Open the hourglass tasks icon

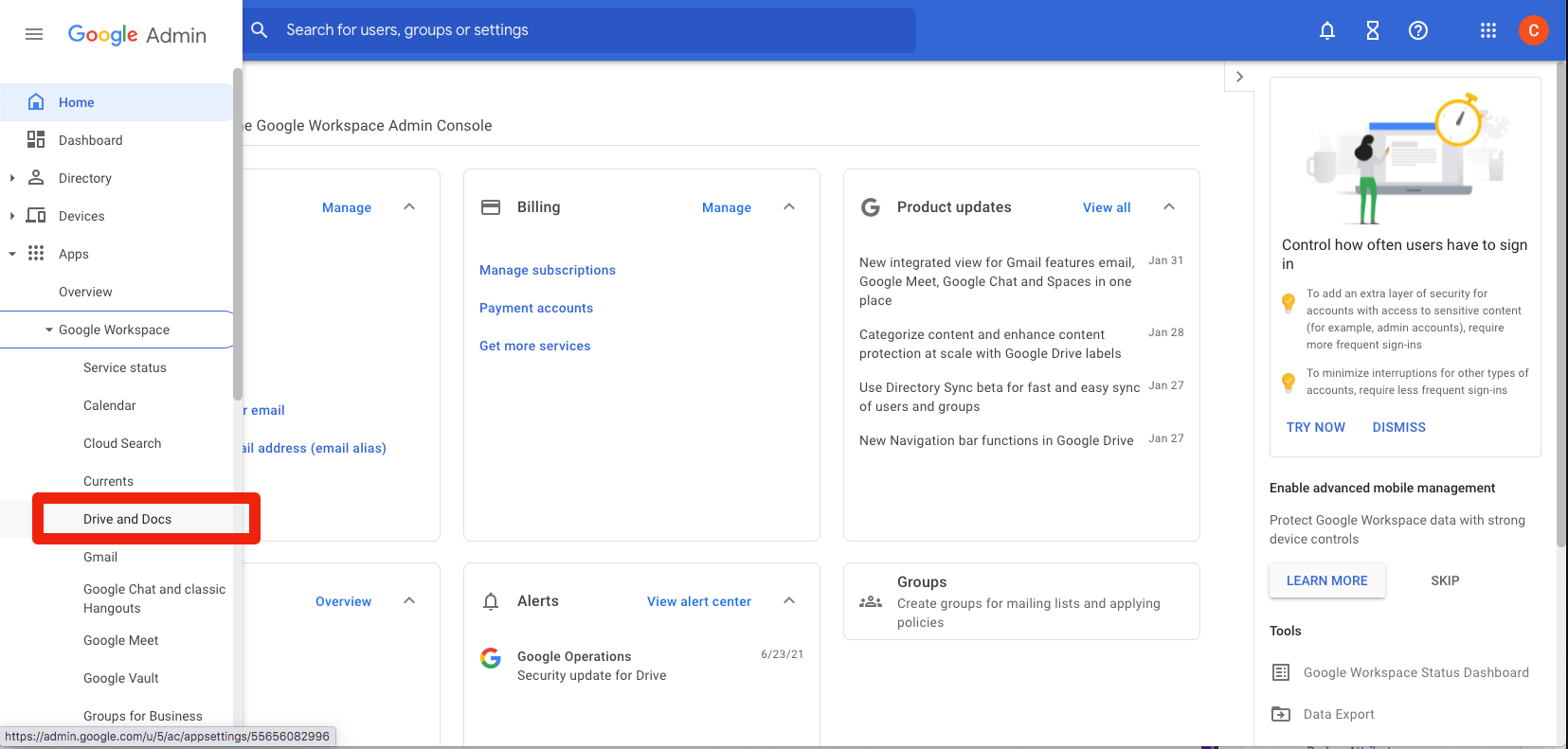[1373, 30]
